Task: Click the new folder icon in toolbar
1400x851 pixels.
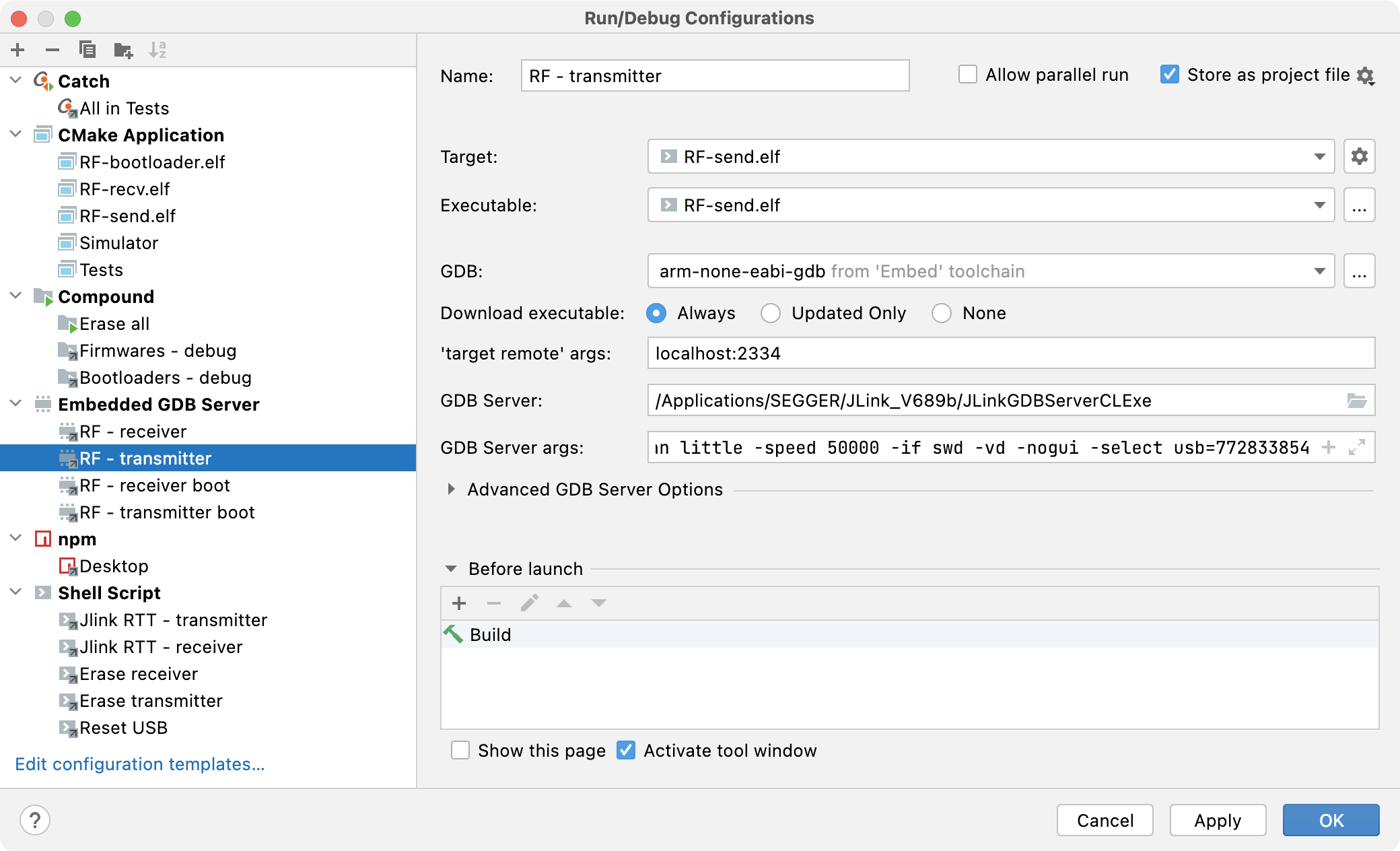Action: [x=123, y=50]
